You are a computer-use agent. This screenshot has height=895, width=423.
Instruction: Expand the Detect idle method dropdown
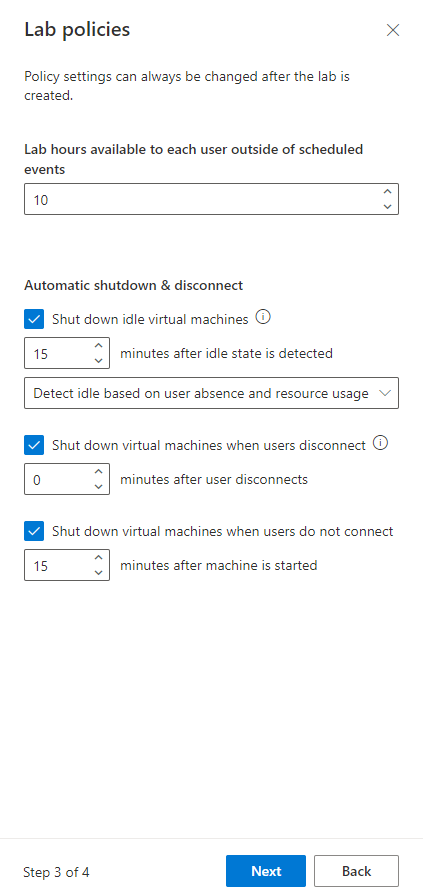pyautogui.click(x=211, y=393)
